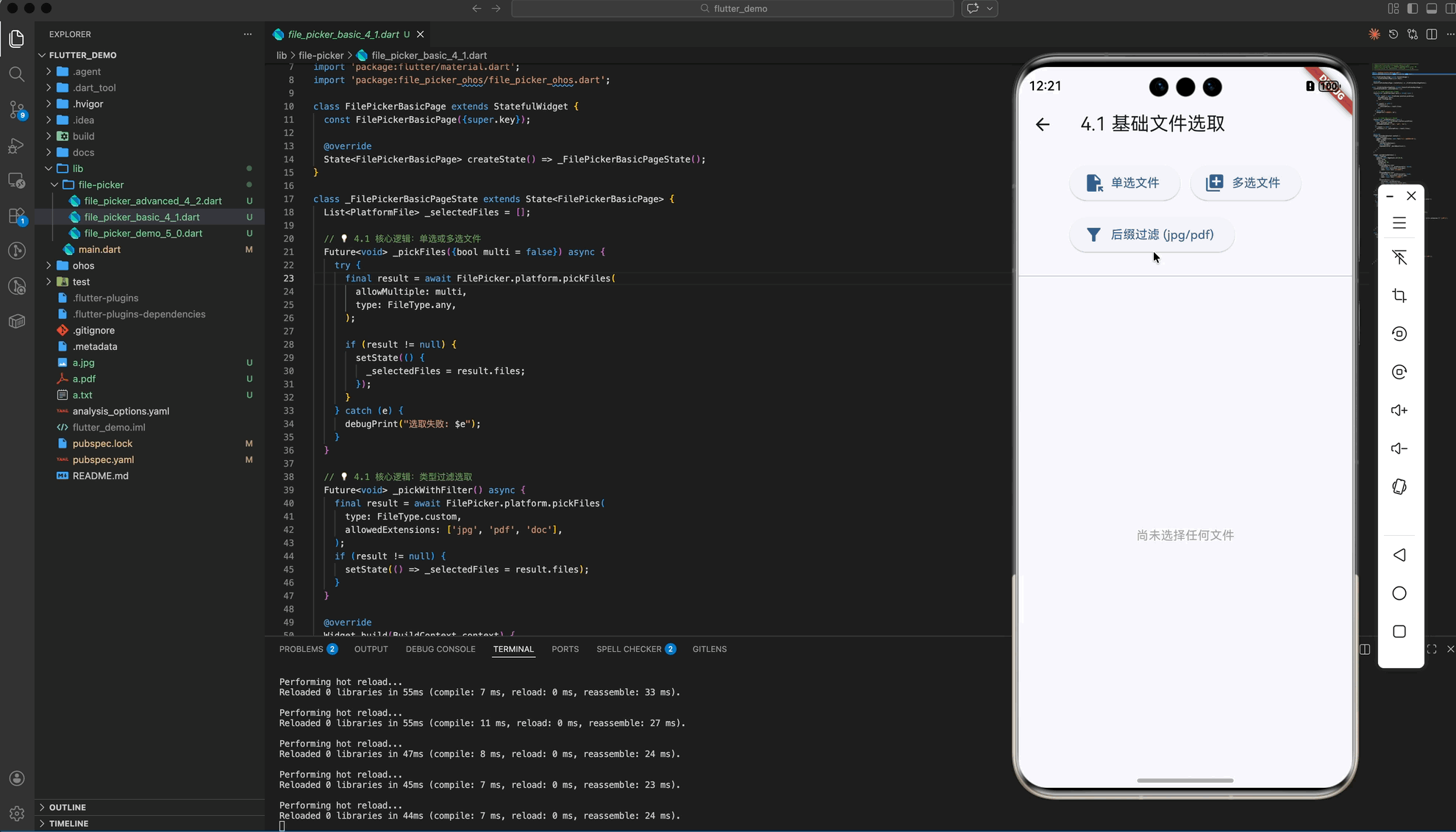
Task: Open the Search view in activity bar
Action: pos(16,73)
